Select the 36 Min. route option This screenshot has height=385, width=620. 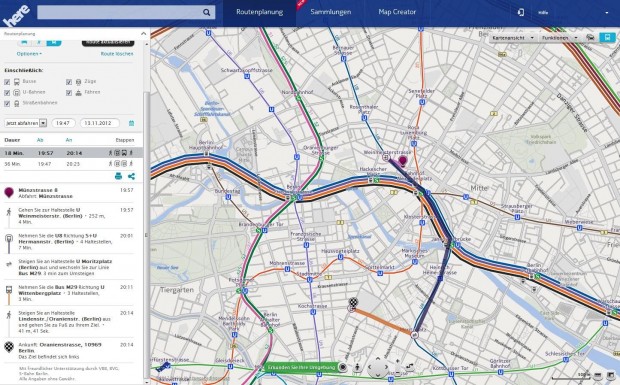71,164
